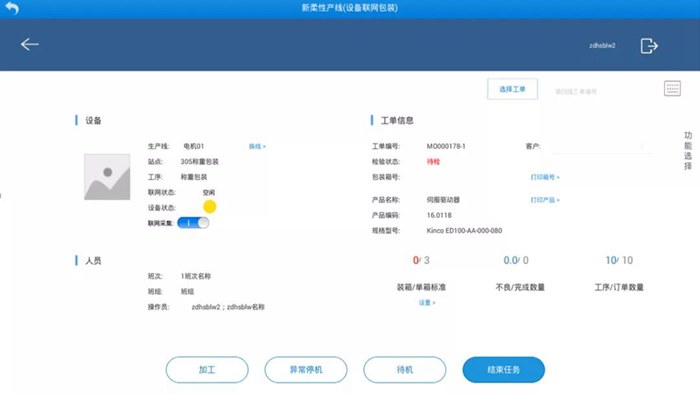Viewport: 700px width, 395px height.
Task: Click the 选择工单 button
Action: coord(512,89)
